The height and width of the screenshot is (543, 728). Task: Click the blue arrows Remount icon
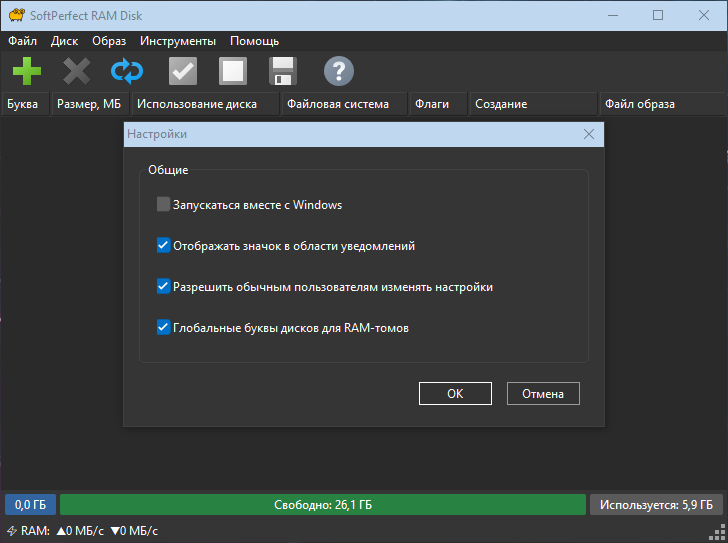pyautogui.click(x=127, y=71)
